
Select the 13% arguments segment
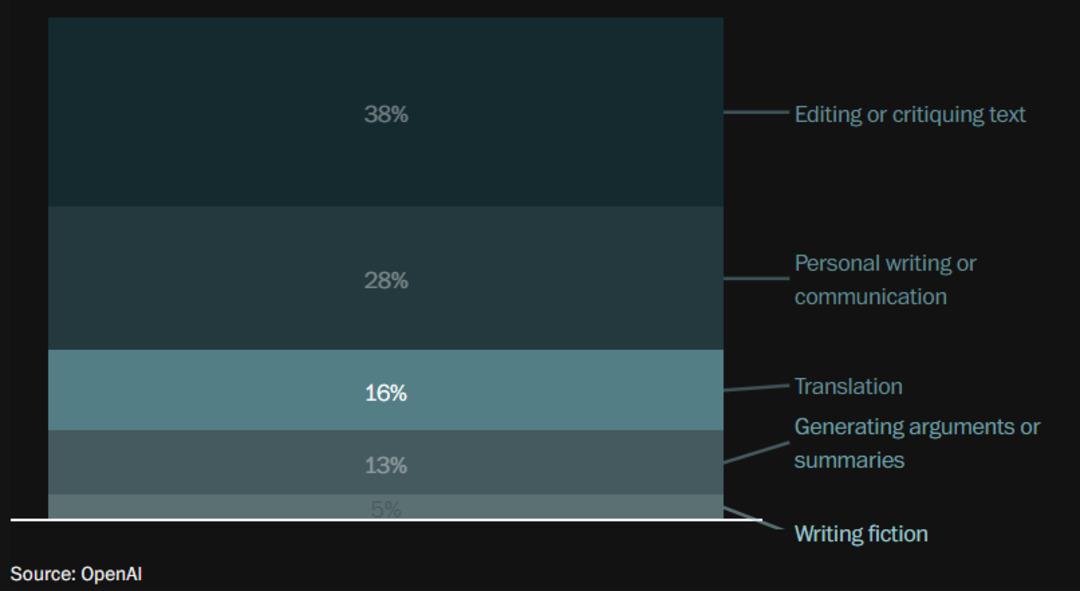tap(386, 462)
